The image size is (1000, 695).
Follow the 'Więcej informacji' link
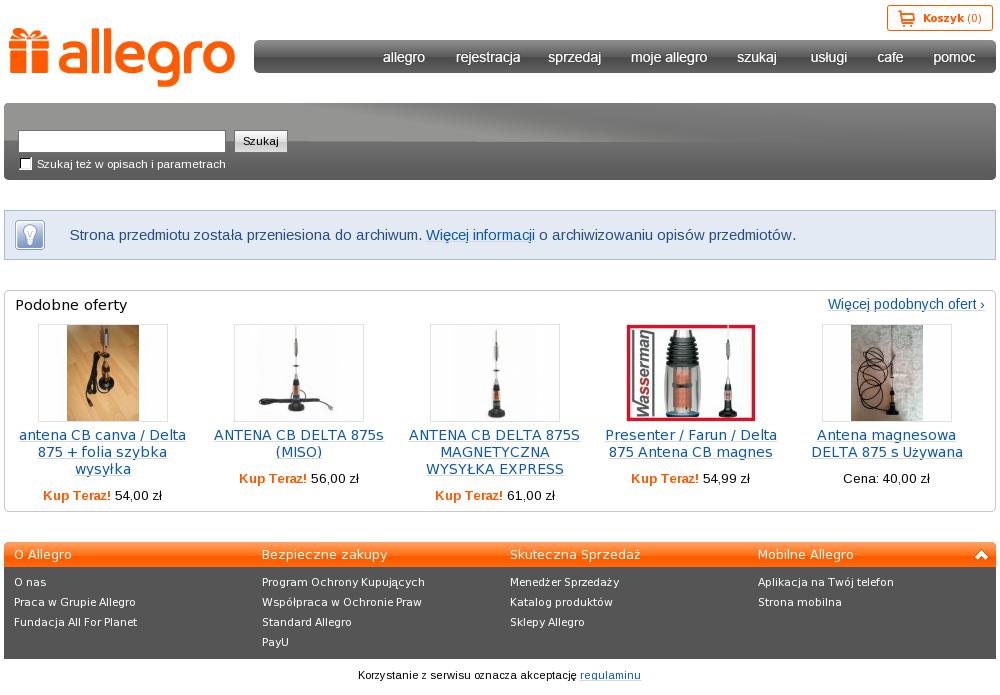point(480,235)
